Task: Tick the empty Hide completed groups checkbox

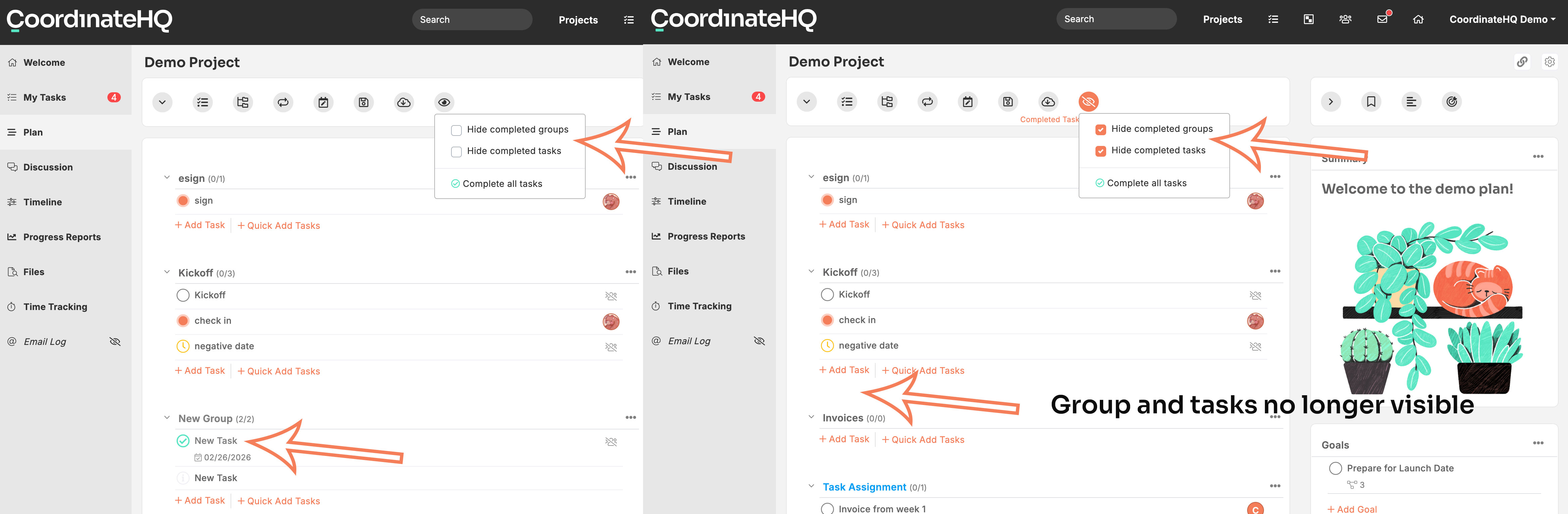Action: (456, 130)
